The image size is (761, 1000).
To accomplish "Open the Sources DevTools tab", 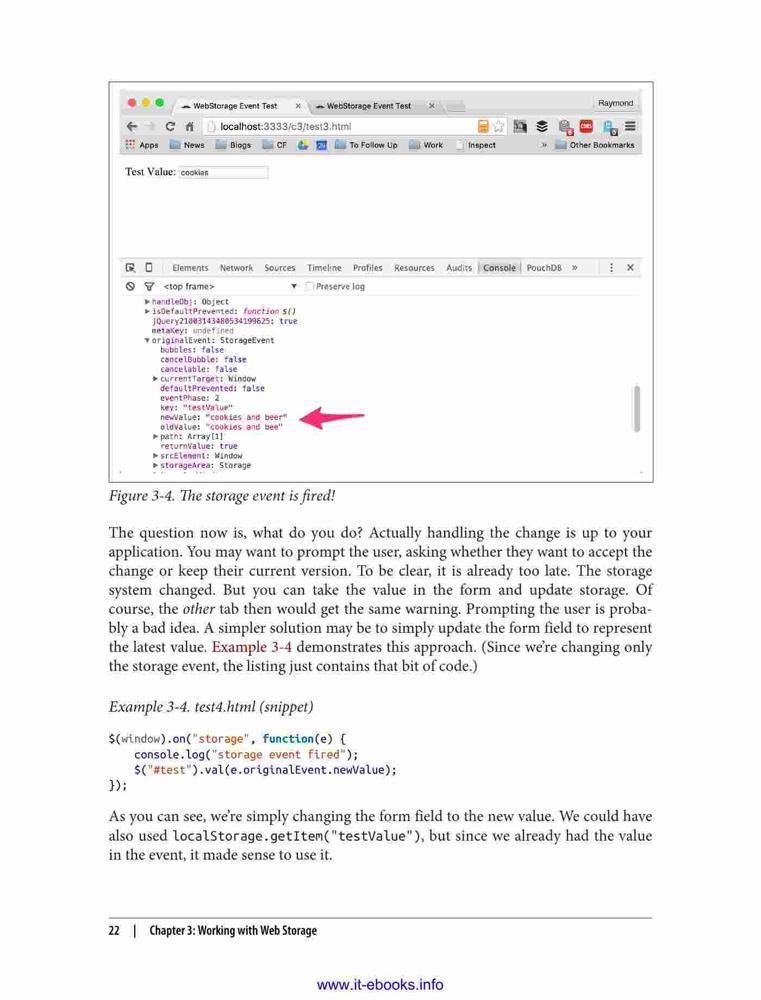I will coord(280,268).
